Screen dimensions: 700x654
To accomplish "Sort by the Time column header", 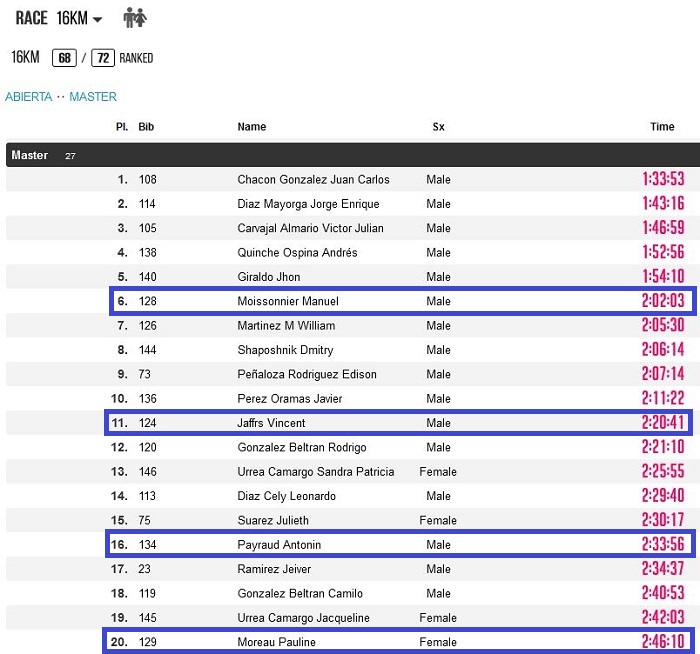I will click(x=662, y=127).
